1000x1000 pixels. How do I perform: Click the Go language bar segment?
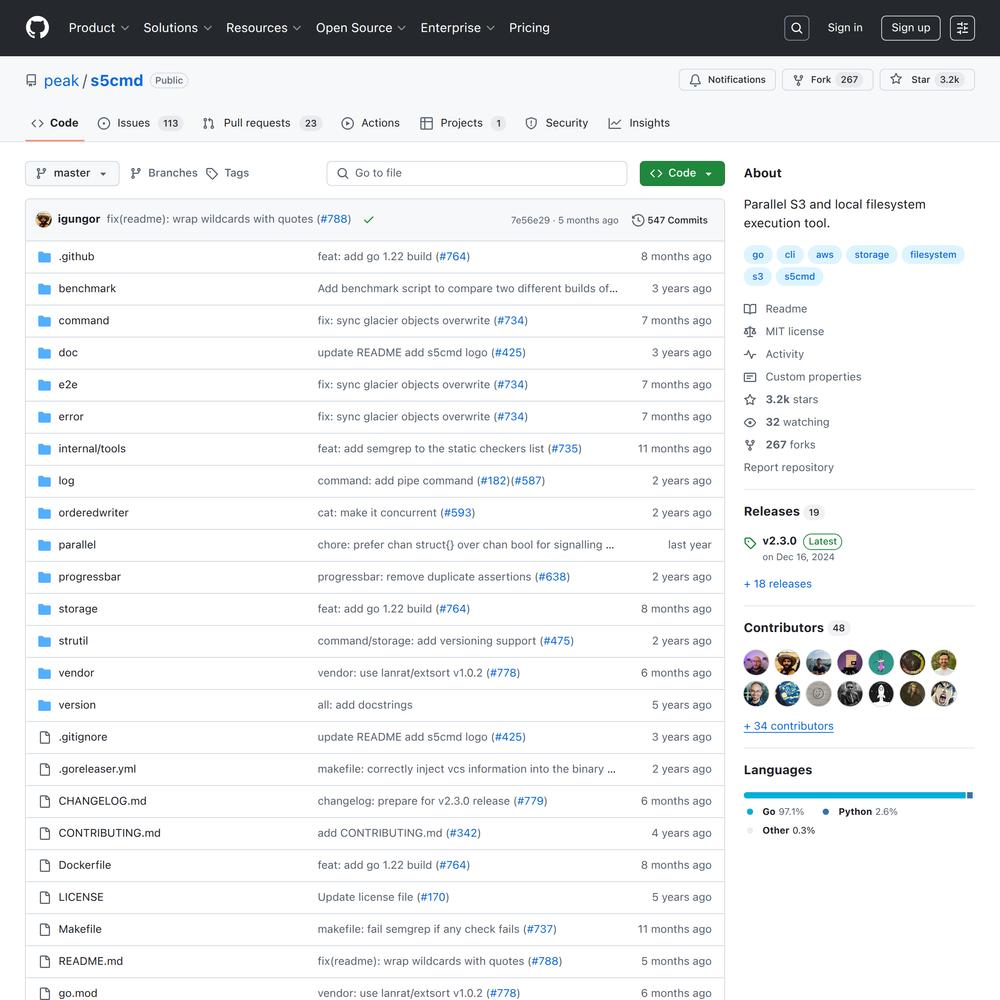pyautogui.click(x=854, y=795)
